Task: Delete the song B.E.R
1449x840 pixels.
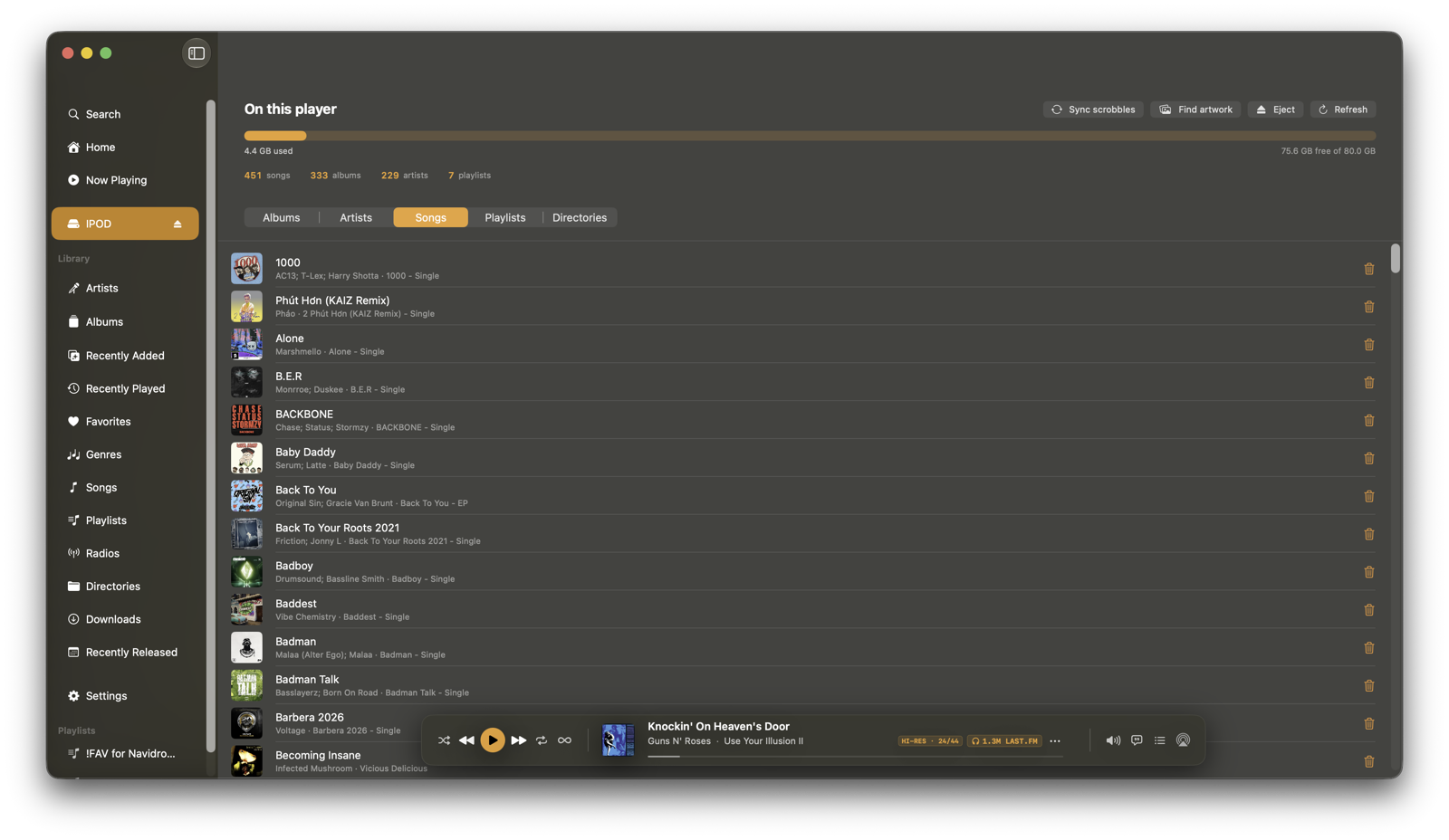Action: 1369,383
